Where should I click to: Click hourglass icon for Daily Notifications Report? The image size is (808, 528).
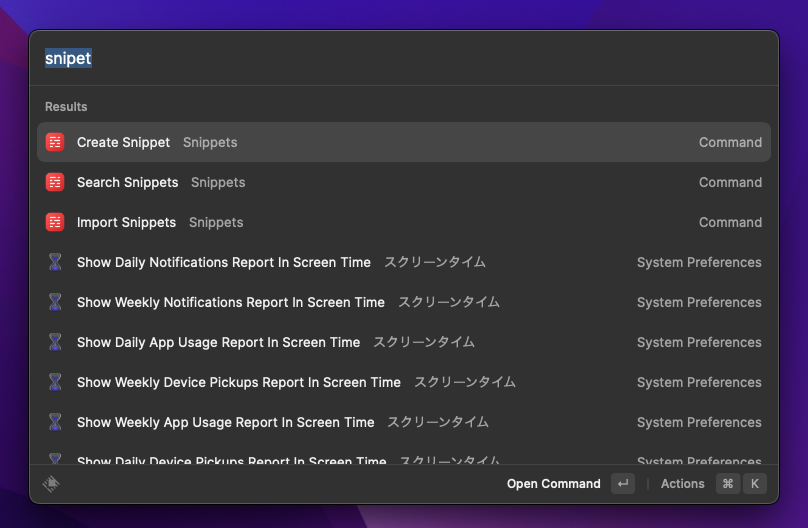55,262
